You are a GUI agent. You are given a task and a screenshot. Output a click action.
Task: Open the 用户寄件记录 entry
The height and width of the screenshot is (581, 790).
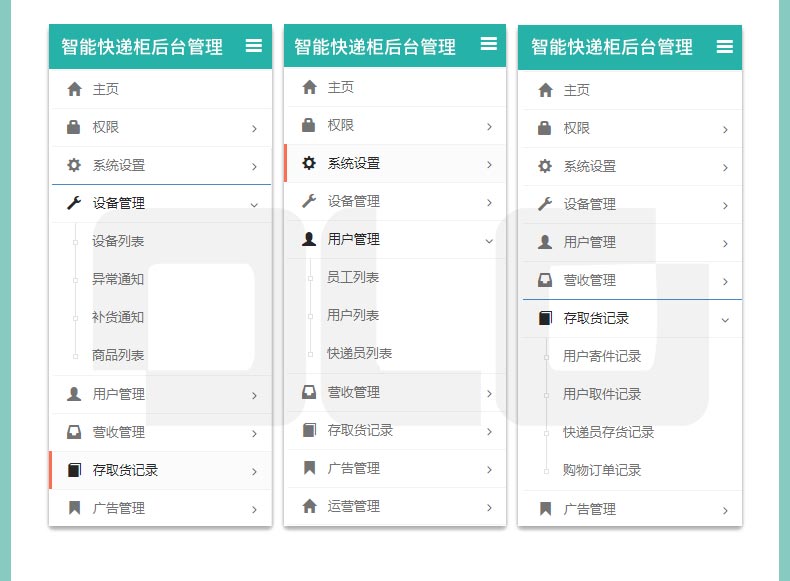coord(602,356)
